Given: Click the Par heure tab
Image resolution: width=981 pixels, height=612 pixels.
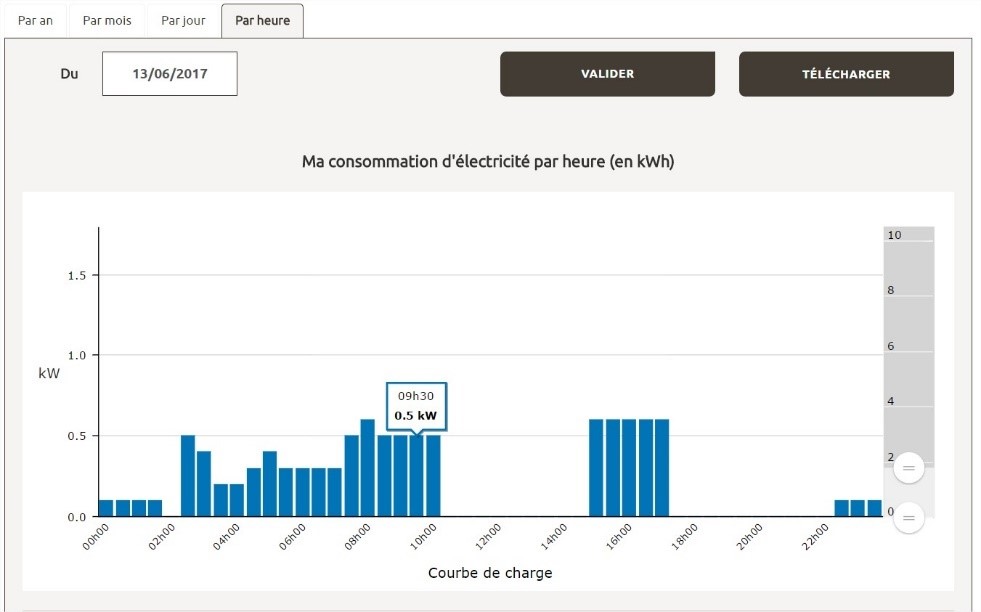Looking at the screenshot, I should pos(262,21).
